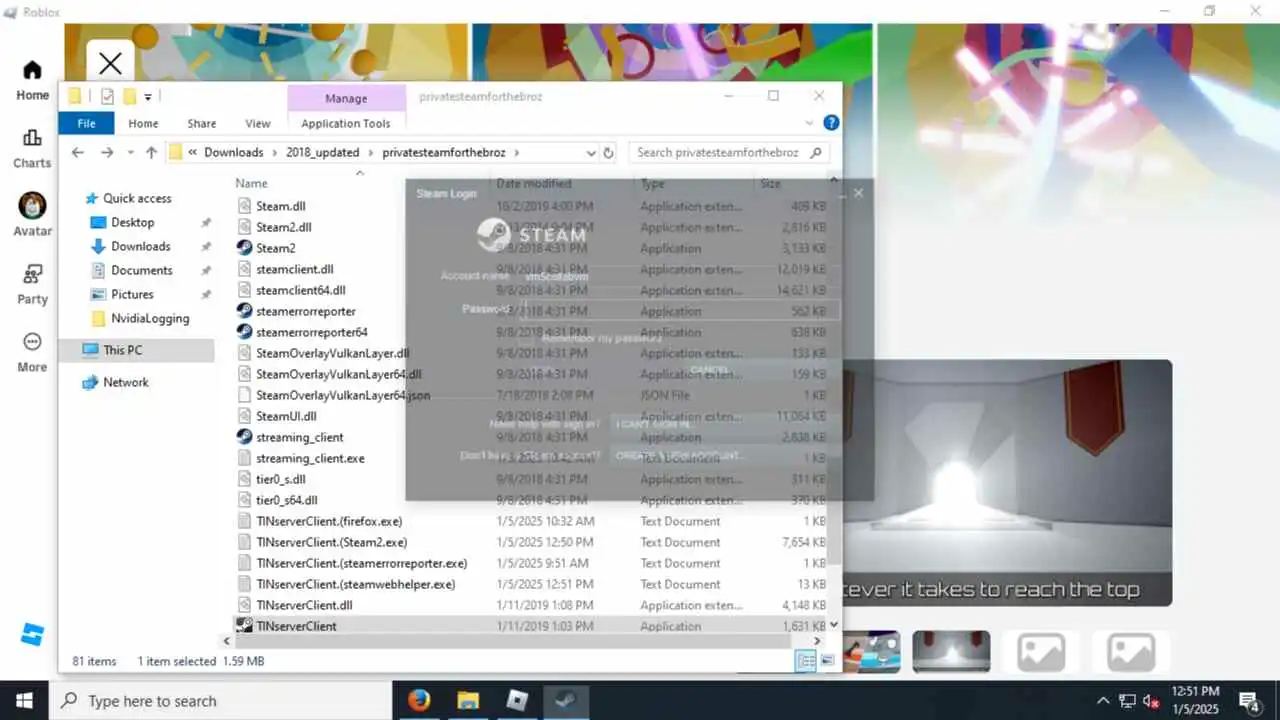Select the steamerrorreporter application icon
This screenshot has width=1280, height=720.
(x=244, y=311)
